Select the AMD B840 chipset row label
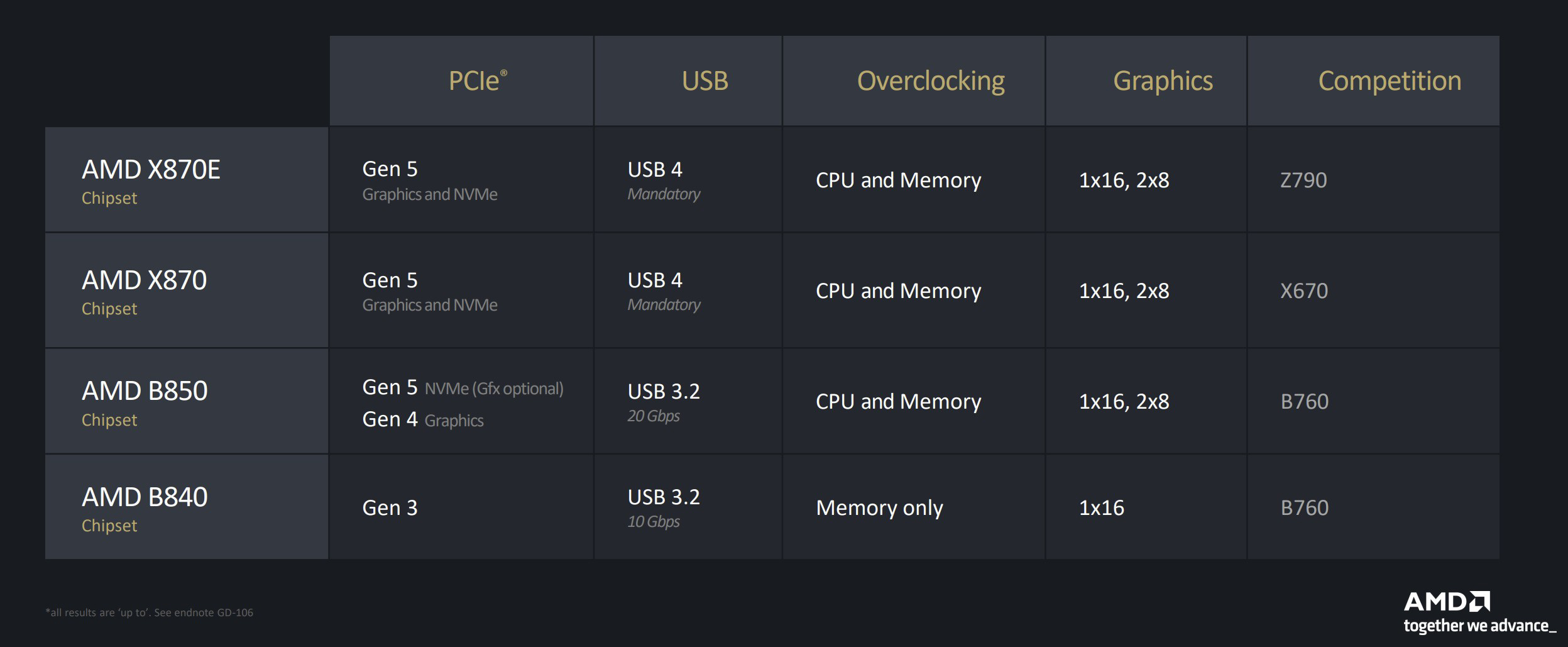This screenshot has width=1568, height=647. [187, 507]
